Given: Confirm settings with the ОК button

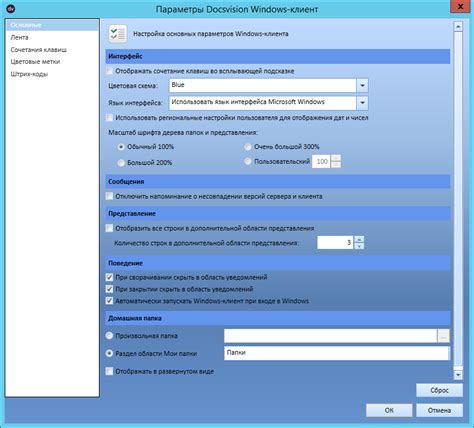Looking at the screenshot, I should click(x=389, y=410).
